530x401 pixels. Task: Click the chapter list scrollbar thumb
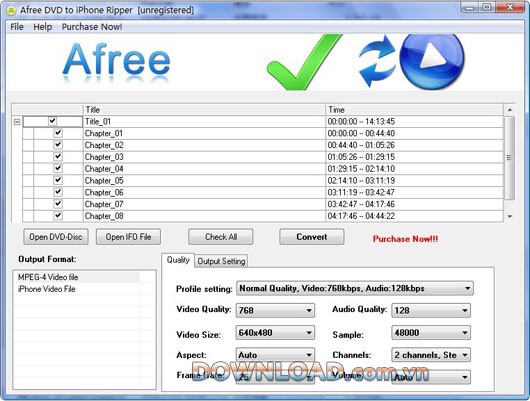pyautogui.click(x=509, y=158)
